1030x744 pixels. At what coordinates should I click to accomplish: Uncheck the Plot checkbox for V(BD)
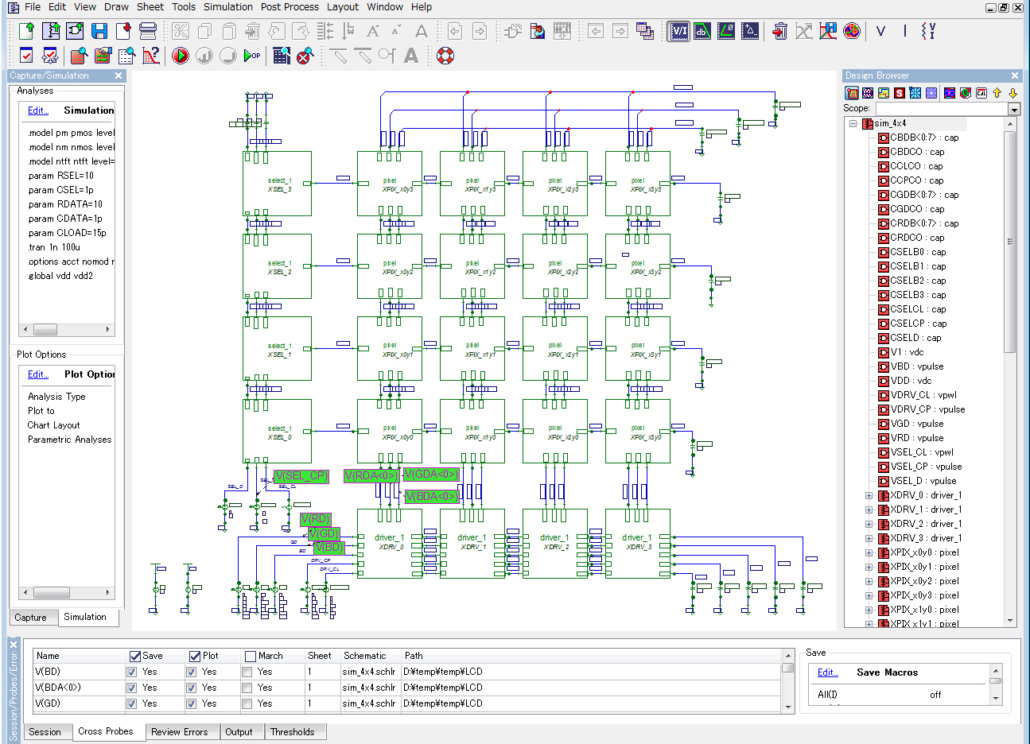click(x=193, y=672)
